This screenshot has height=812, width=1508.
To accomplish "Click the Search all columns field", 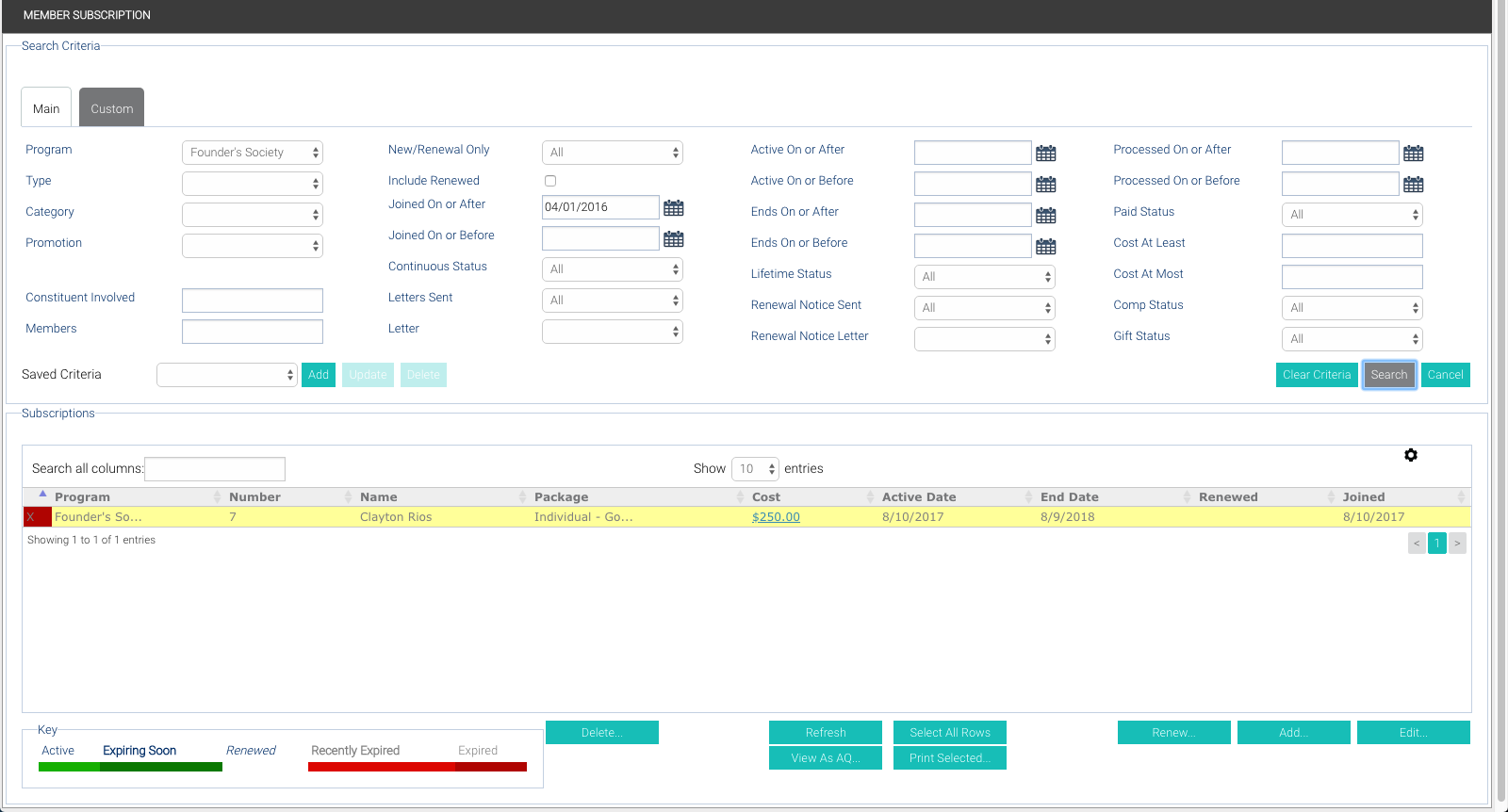I will [215, 469].
